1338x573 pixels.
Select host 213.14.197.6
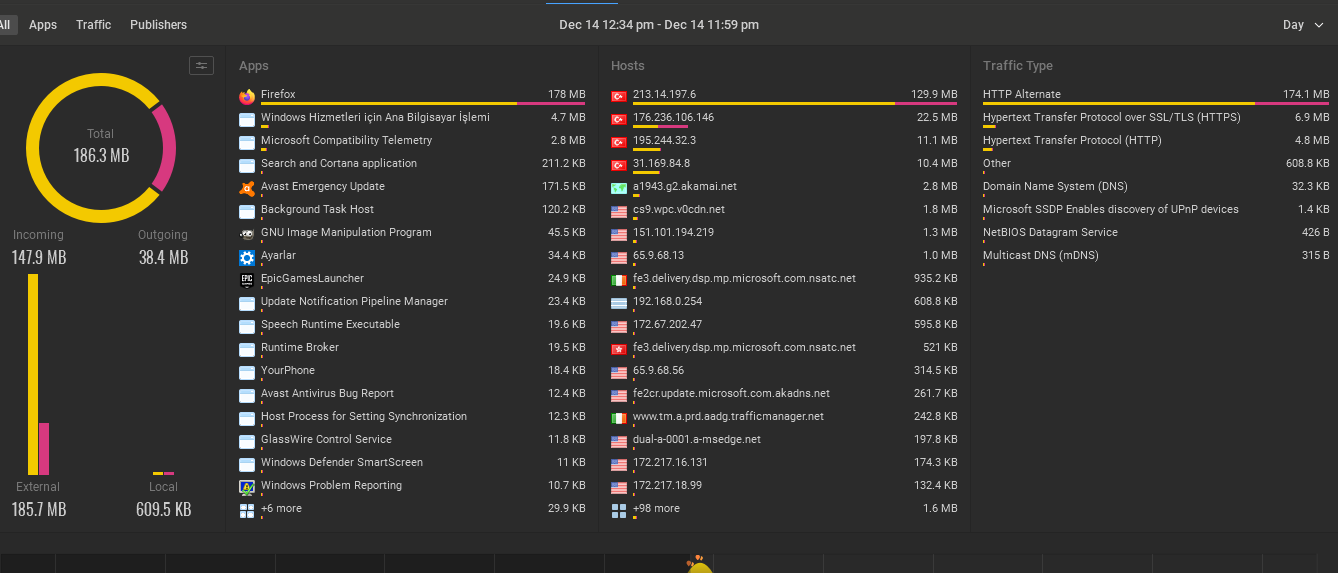[784, 95]
